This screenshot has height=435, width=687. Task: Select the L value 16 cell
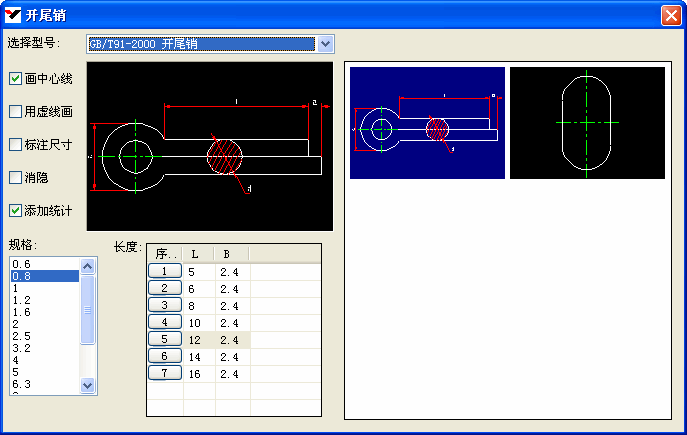point(199,374)
